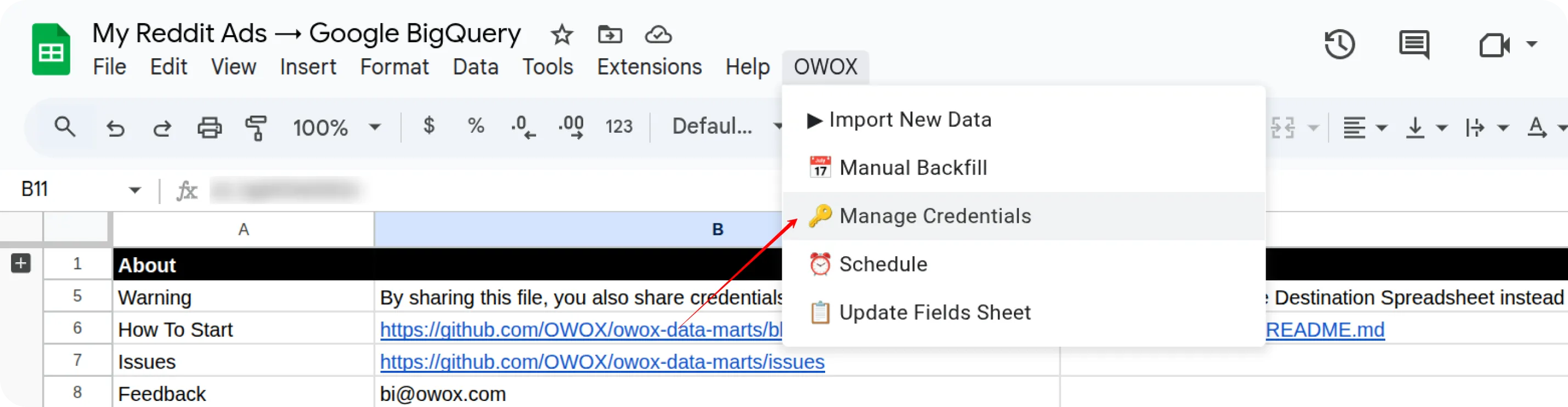1568x407 pixels.
Task: Expand the grouped rows plus toggle
Action: (x=21, y=263)
